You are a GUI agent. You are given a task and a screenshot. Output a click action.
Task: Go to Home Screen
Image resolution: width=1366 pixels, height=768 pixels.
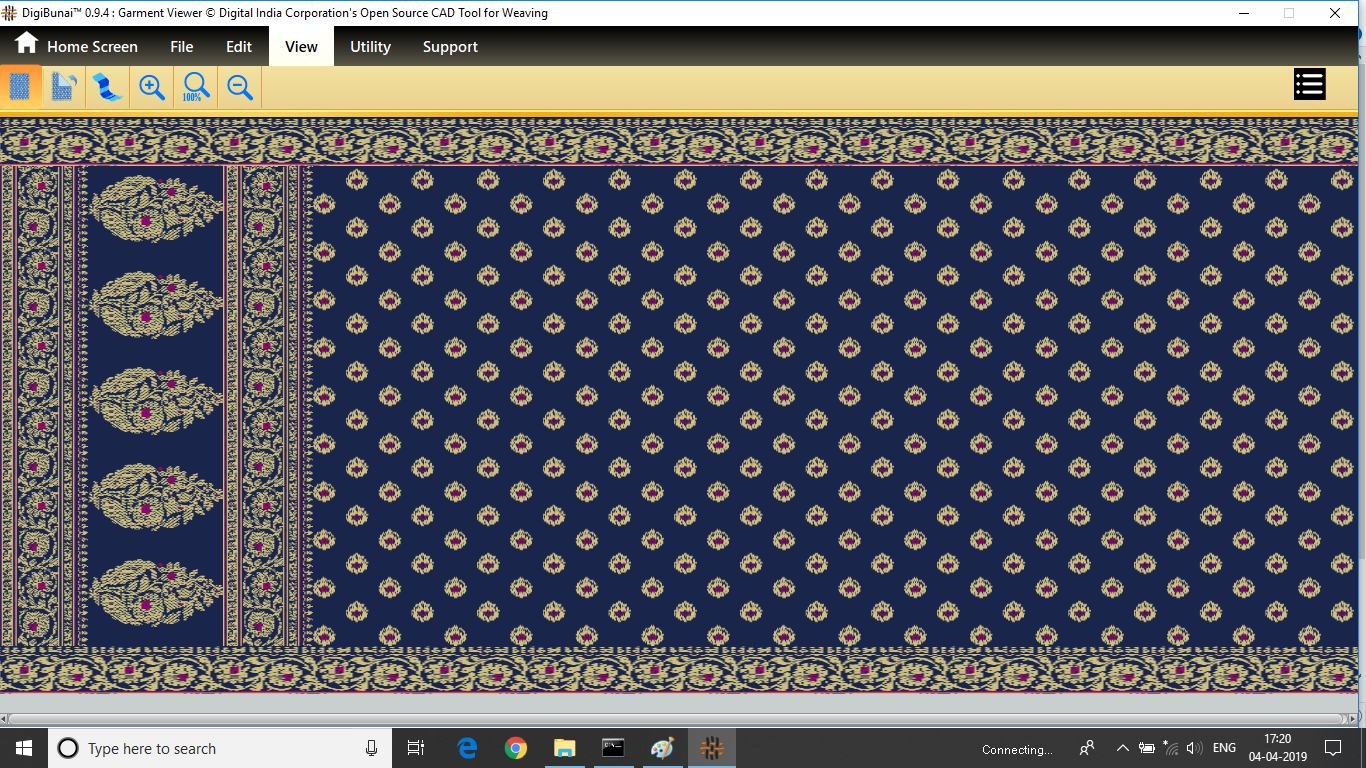click(76, 47)
